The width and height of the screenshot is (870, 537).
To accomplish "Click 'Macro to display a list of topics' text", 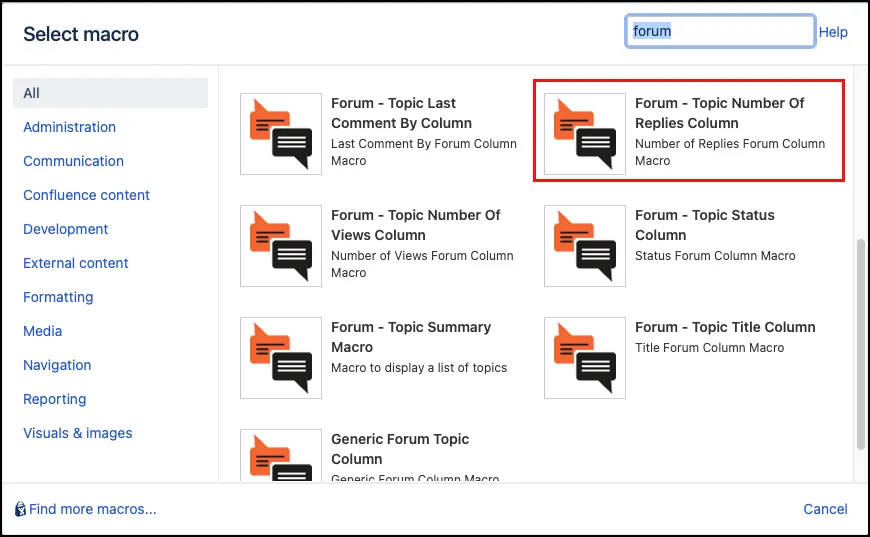I will pyautogui.click(x=419, y=368).
